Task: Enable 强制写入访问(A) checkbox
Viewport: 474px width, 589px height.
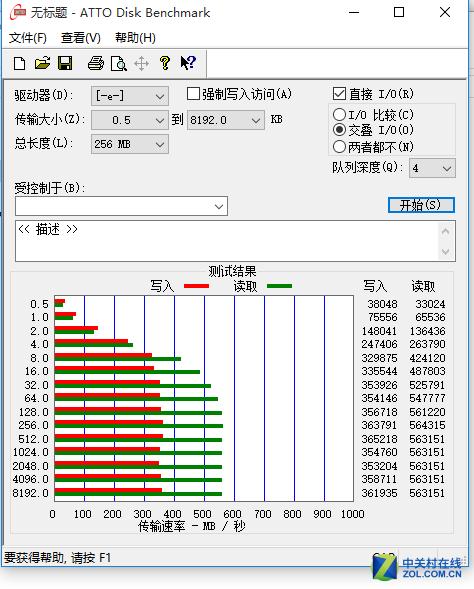Action: coord(193,94)
